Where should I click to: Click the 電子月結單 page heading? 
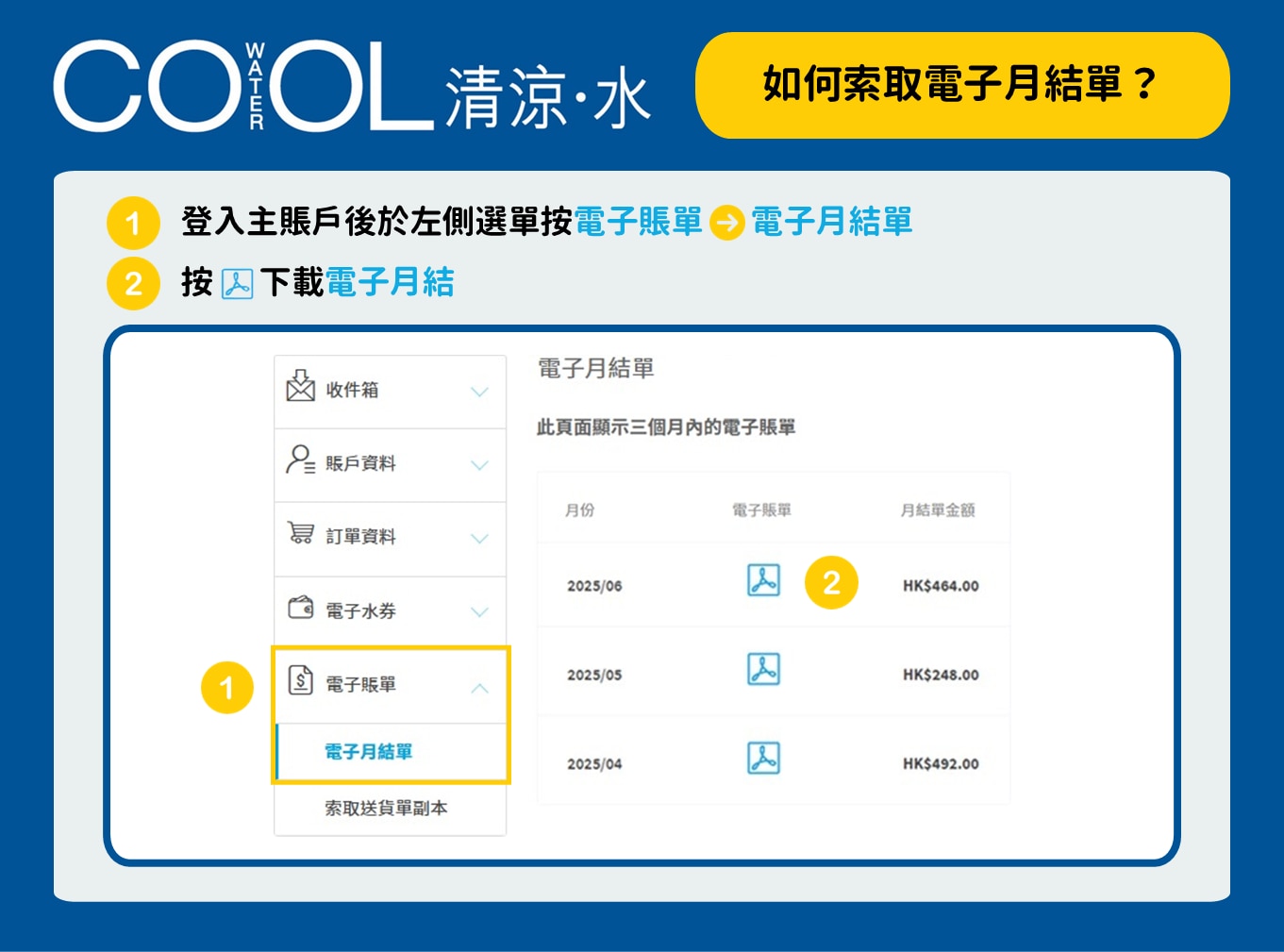pyautogui.click(x=595, y=368)
